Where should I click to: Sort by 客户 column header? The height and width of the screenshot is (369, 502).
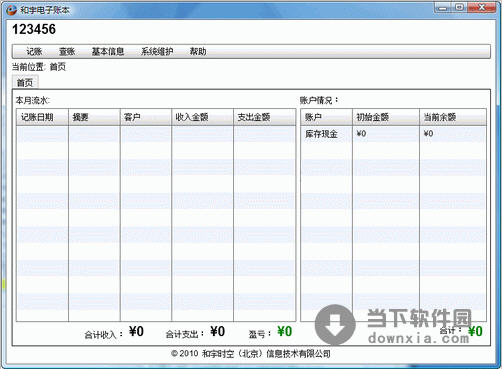(x=146, y=117)
